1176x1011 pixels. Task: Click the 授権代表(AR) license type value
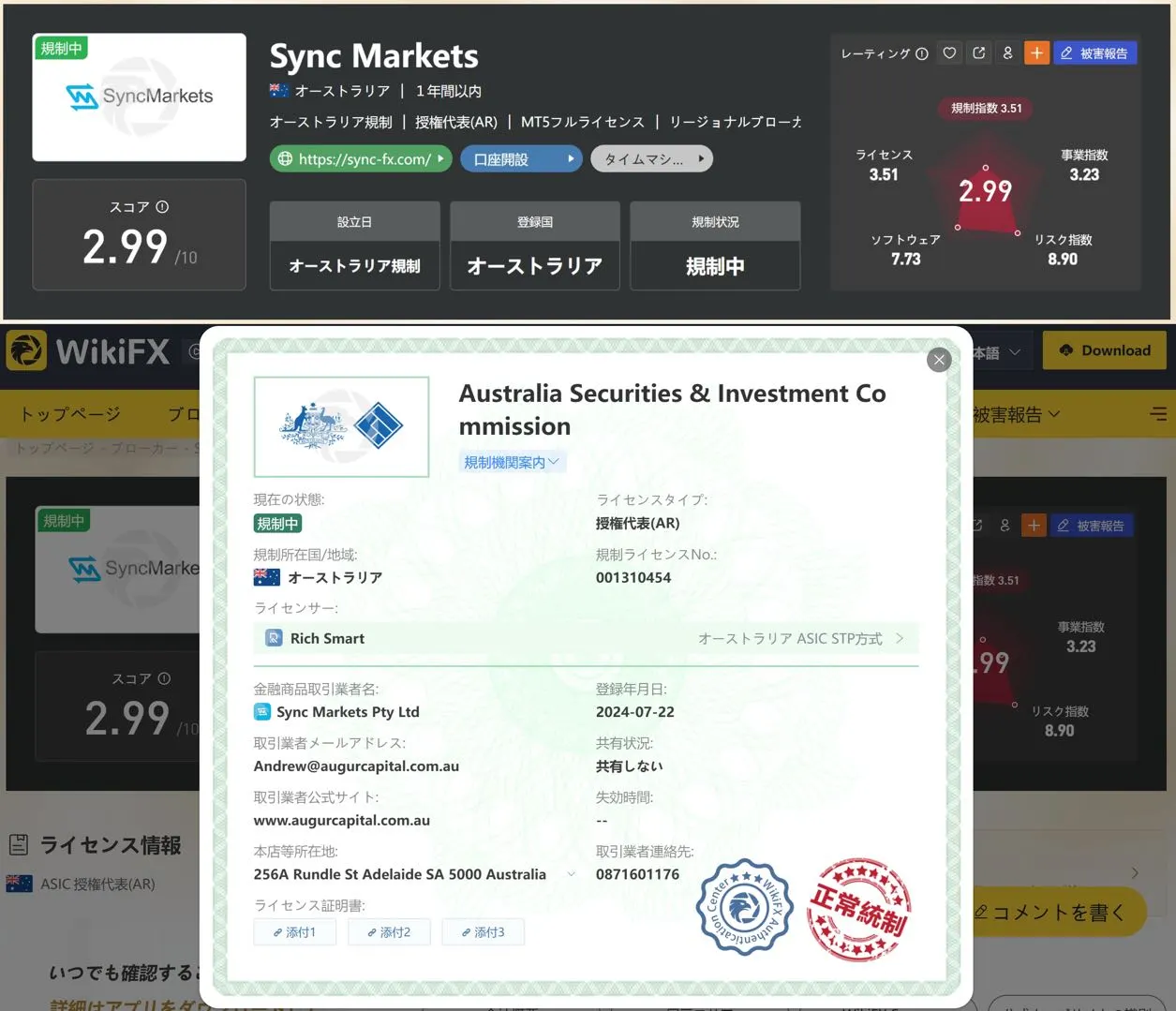(x=638, y=523)
